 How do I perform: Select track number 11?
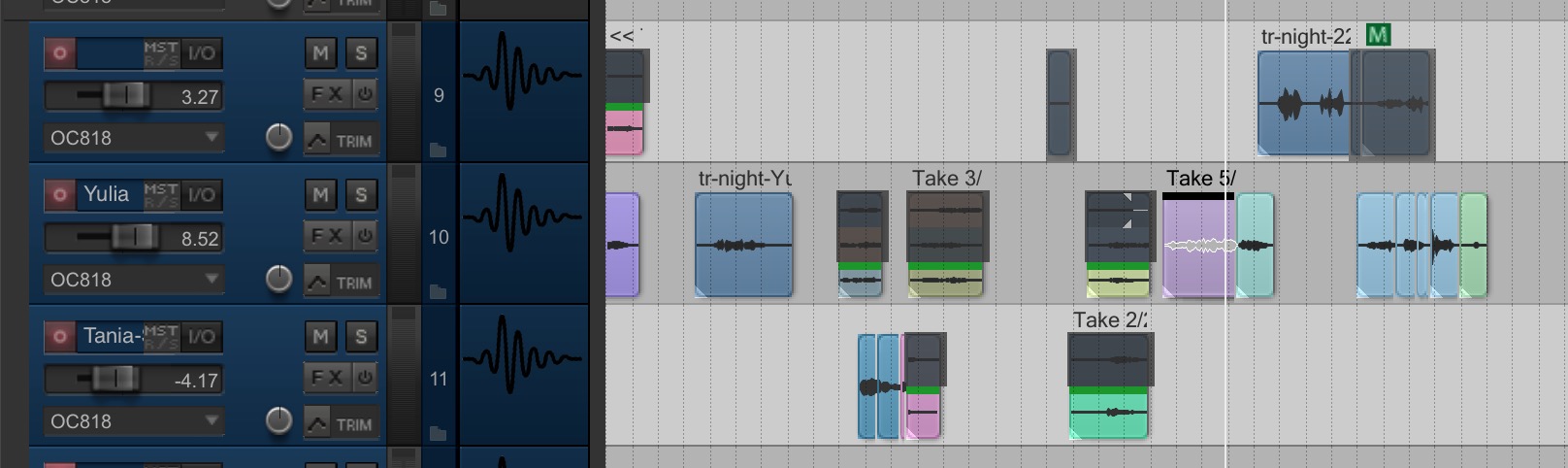click(439, 379)
